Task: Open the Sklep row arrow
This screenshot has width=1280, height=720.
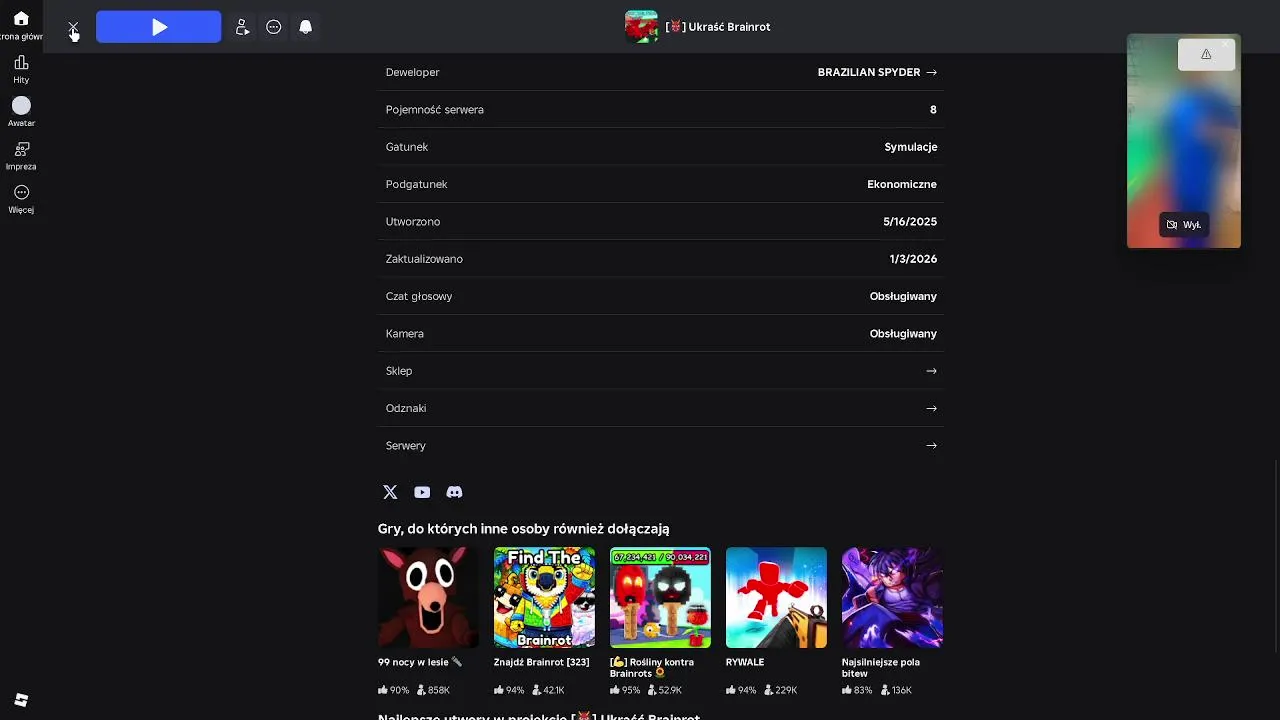Action: point(931,371)
